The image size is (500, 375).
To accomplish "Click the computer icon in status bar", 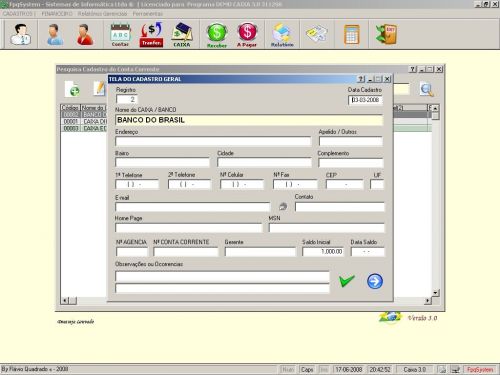I will [455, 369].
